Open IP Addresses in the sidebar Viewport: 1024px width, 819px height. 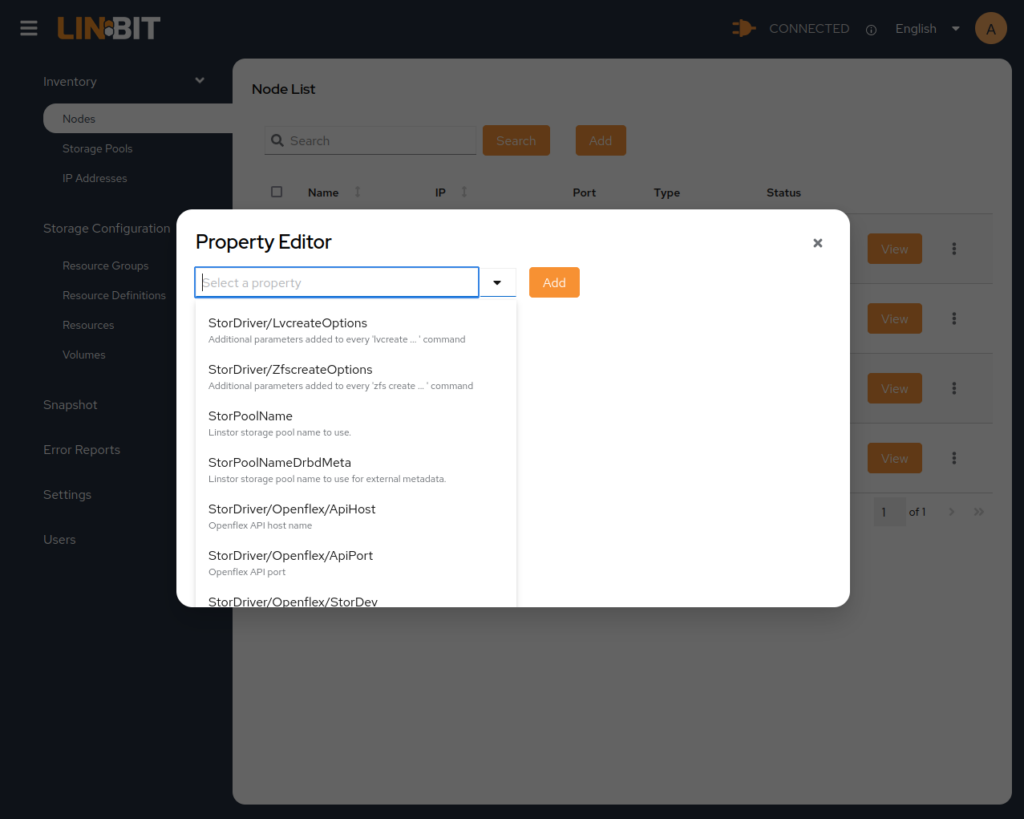tap(95, 178)
